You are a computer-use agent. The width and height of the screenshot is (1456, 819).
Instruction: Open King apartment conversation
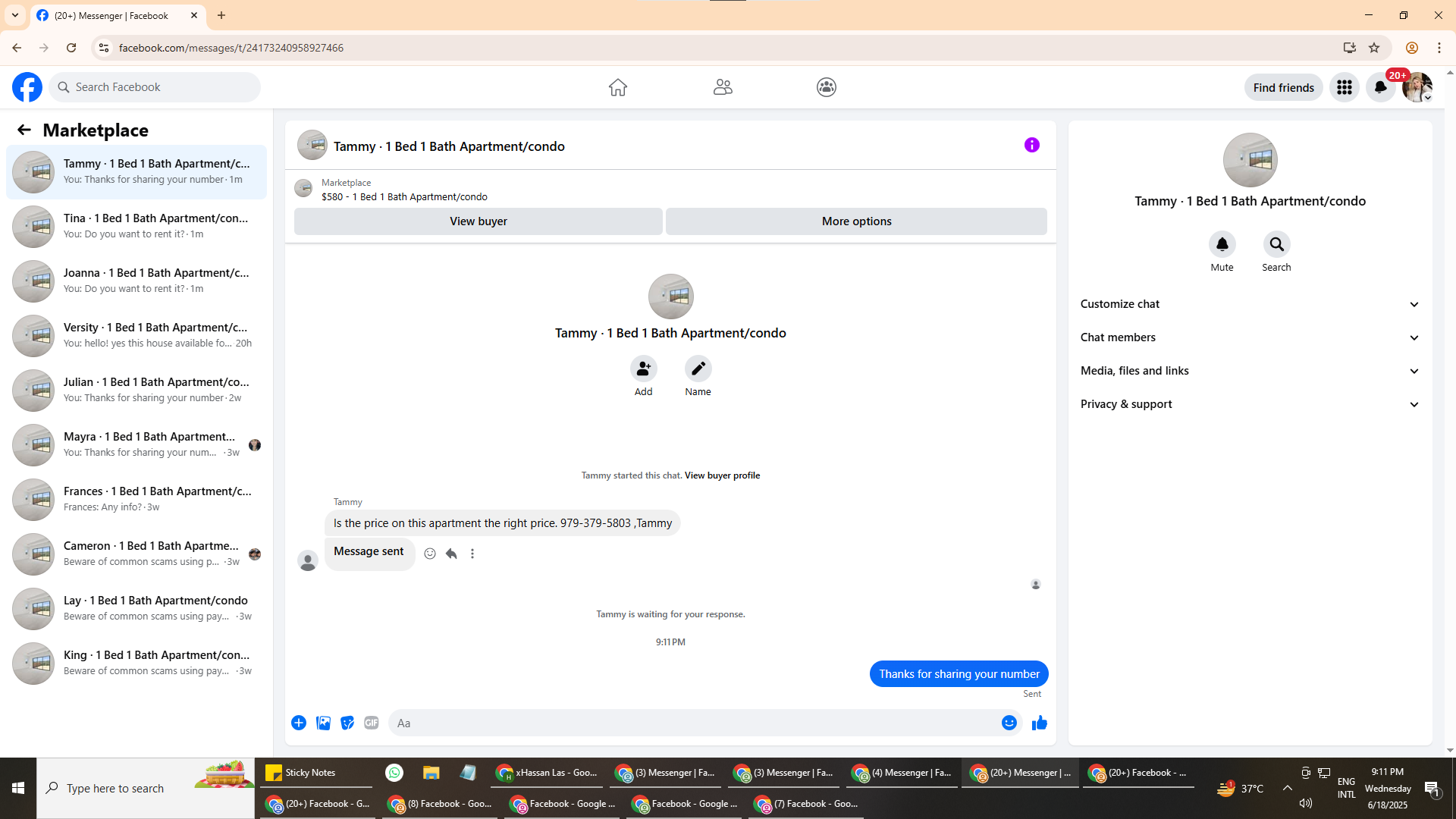tap(136, 663)
